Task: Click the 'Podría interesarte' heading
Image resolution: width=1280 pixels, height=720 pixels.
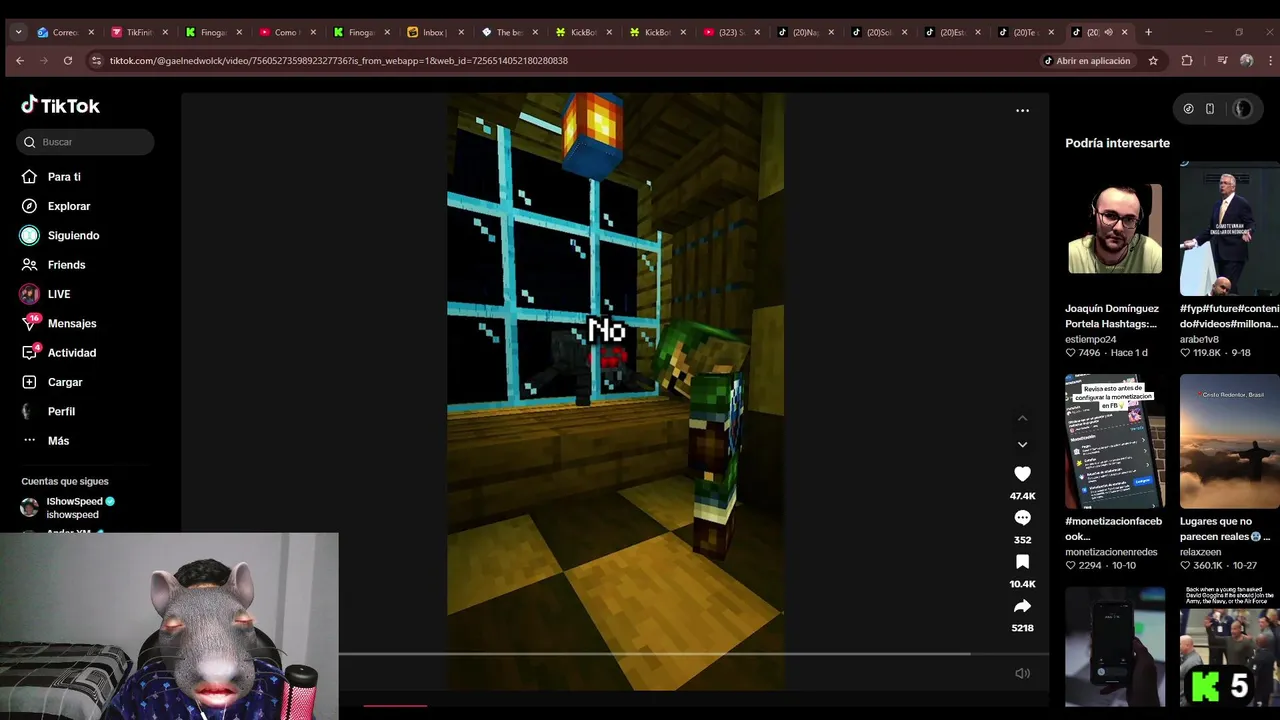Action: tap(1117, 143)
